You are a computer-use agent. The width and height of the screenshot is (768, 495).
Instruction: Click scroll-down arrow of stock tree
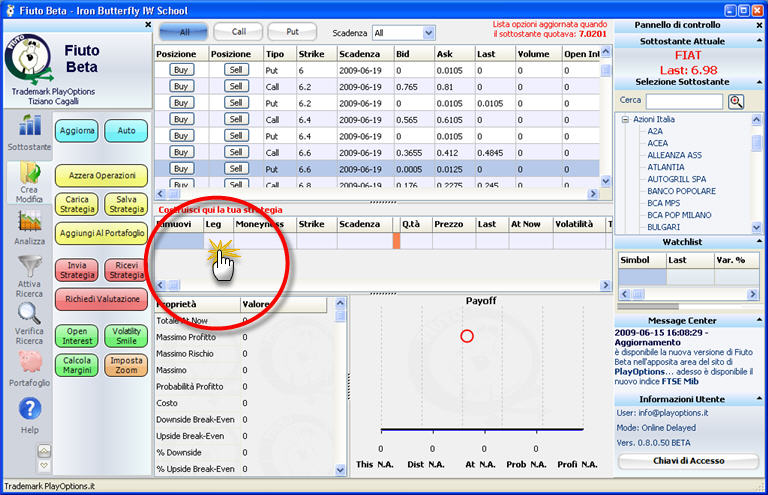(x=757, y=227)
